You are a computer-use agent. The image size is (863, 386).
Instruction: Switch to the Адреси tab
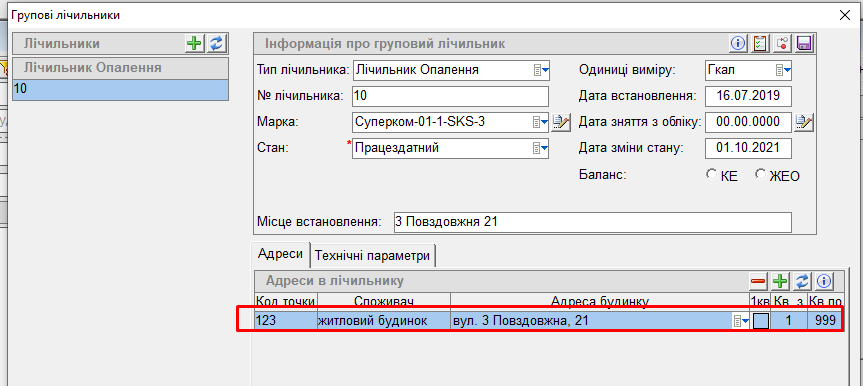point(280,254)
